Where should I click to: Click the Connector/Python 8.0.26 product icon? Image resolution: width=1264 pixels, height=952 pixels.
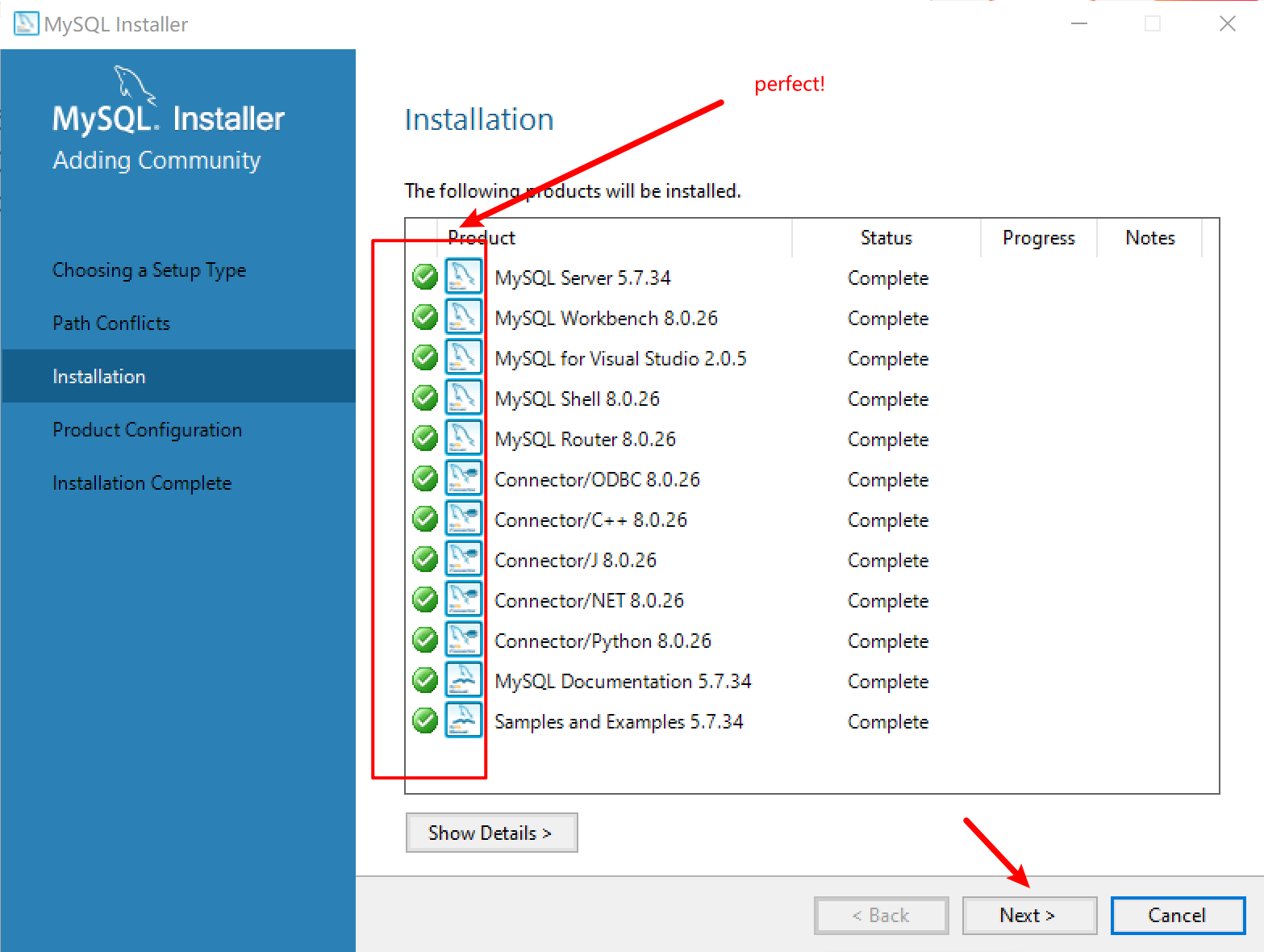click(x=464, y=640)
